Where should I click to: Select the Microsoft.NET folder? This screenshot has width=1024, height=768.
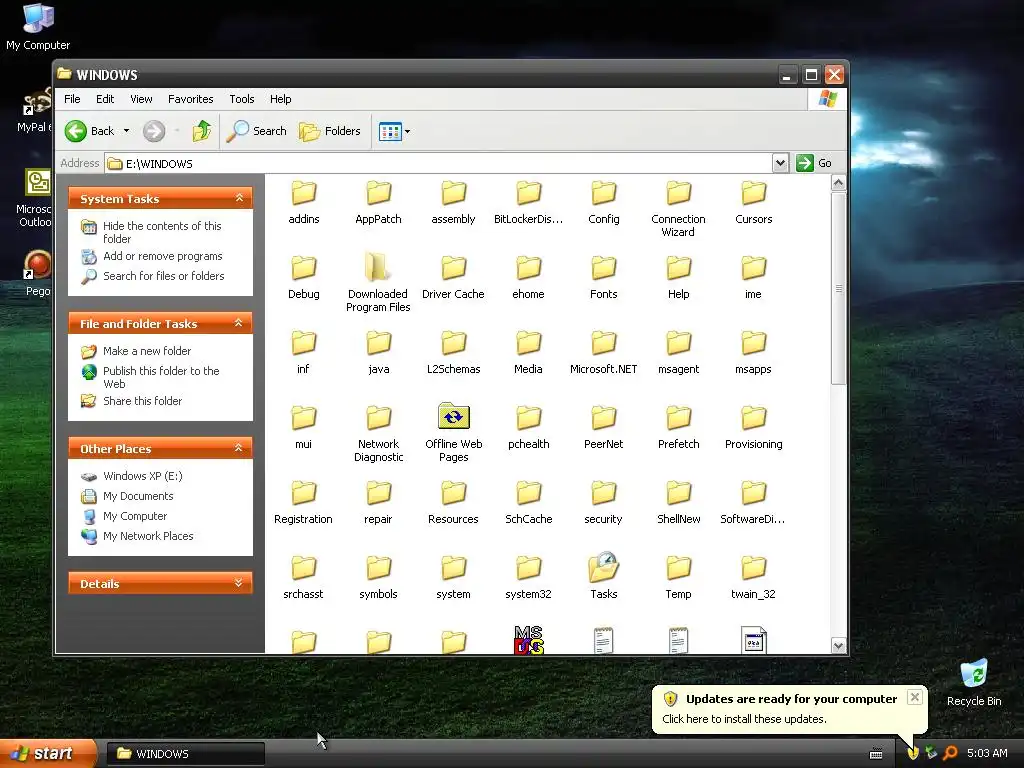point(603,353)
